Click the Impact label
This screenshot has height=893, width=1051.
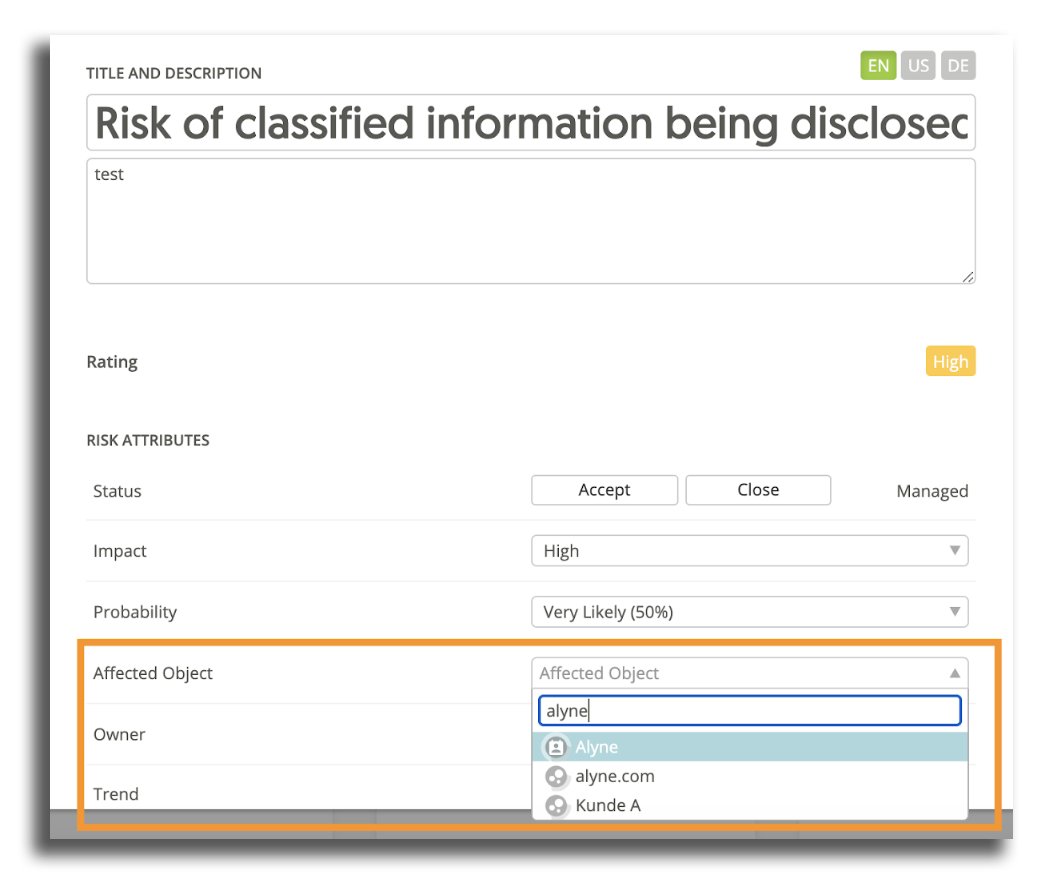click(120, 551)
